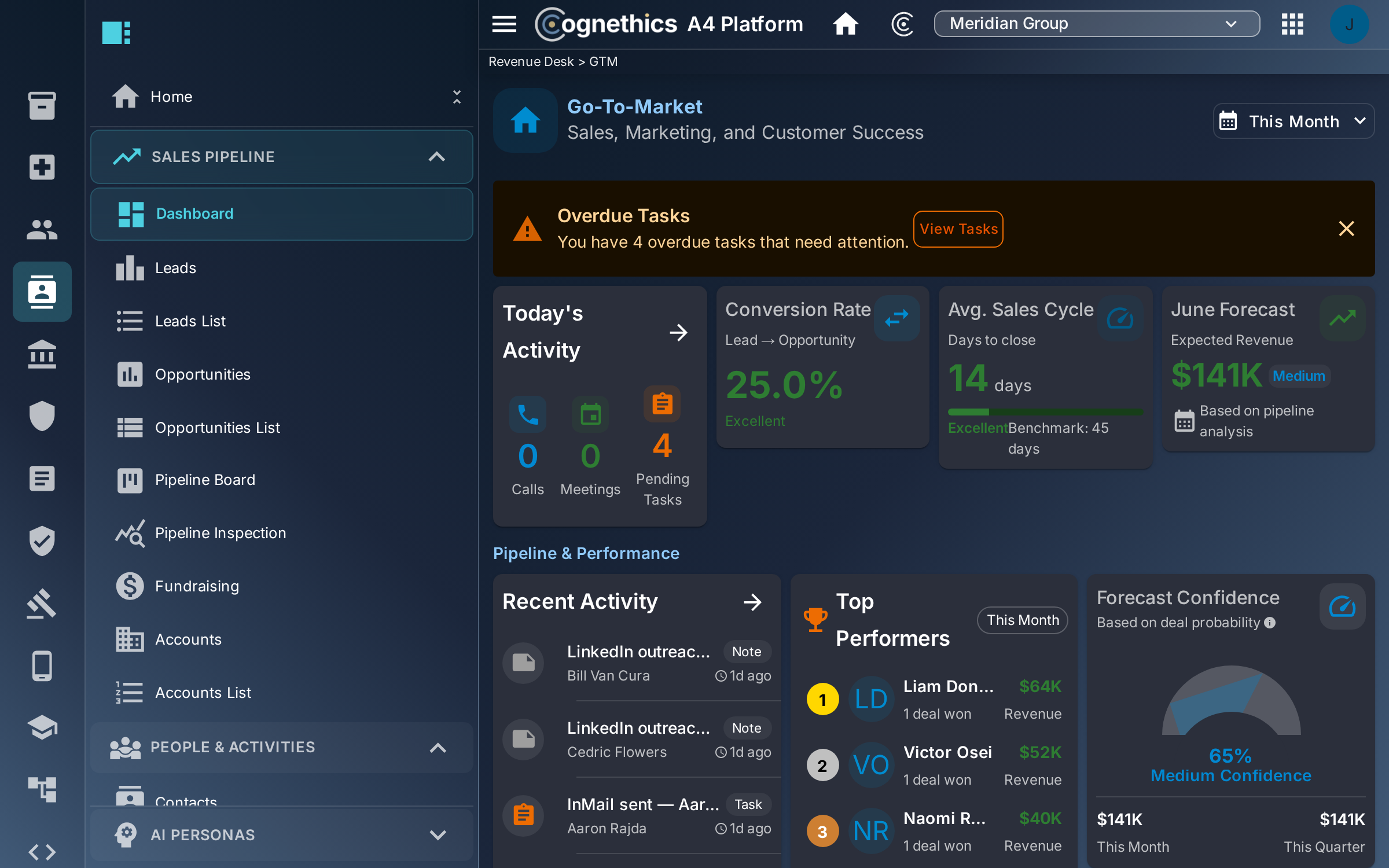Screen dimensions: 1389x868
Task: Click the Medium badge on June Forecast
Action: click(1299, 376)
